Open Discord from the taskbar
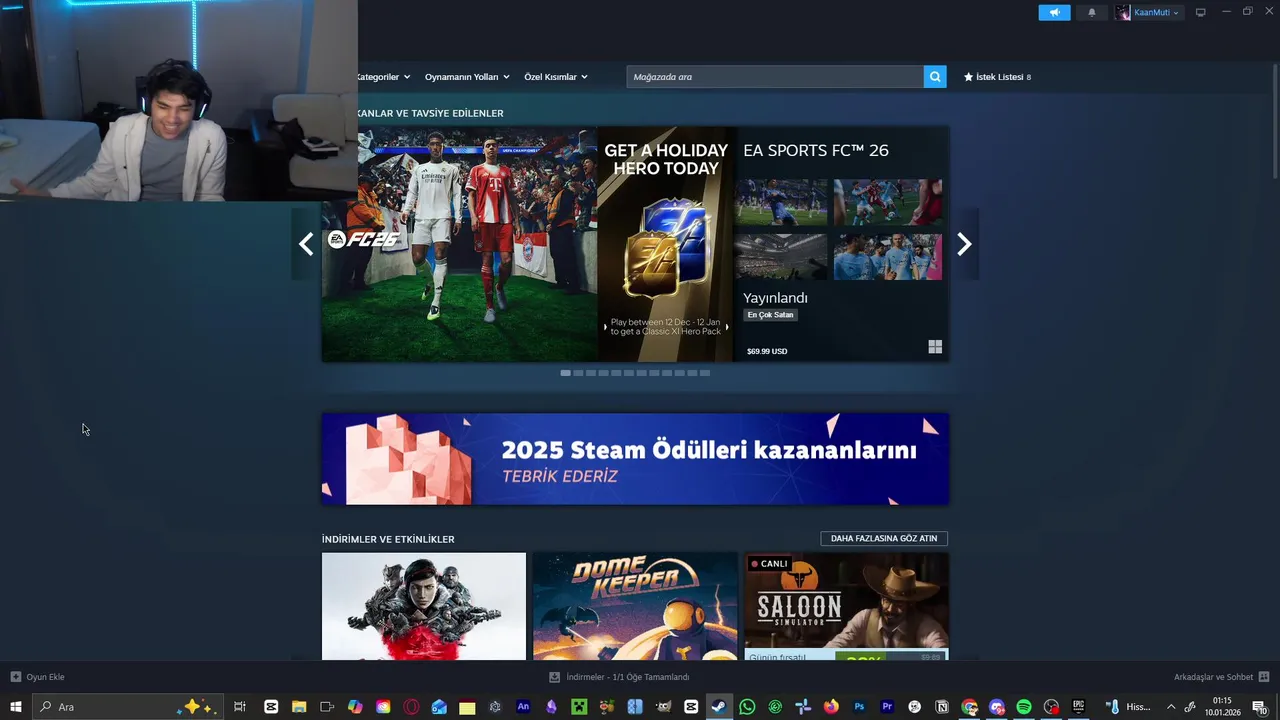This screenshot has height=720, width=1280. (x=997, y=707)
